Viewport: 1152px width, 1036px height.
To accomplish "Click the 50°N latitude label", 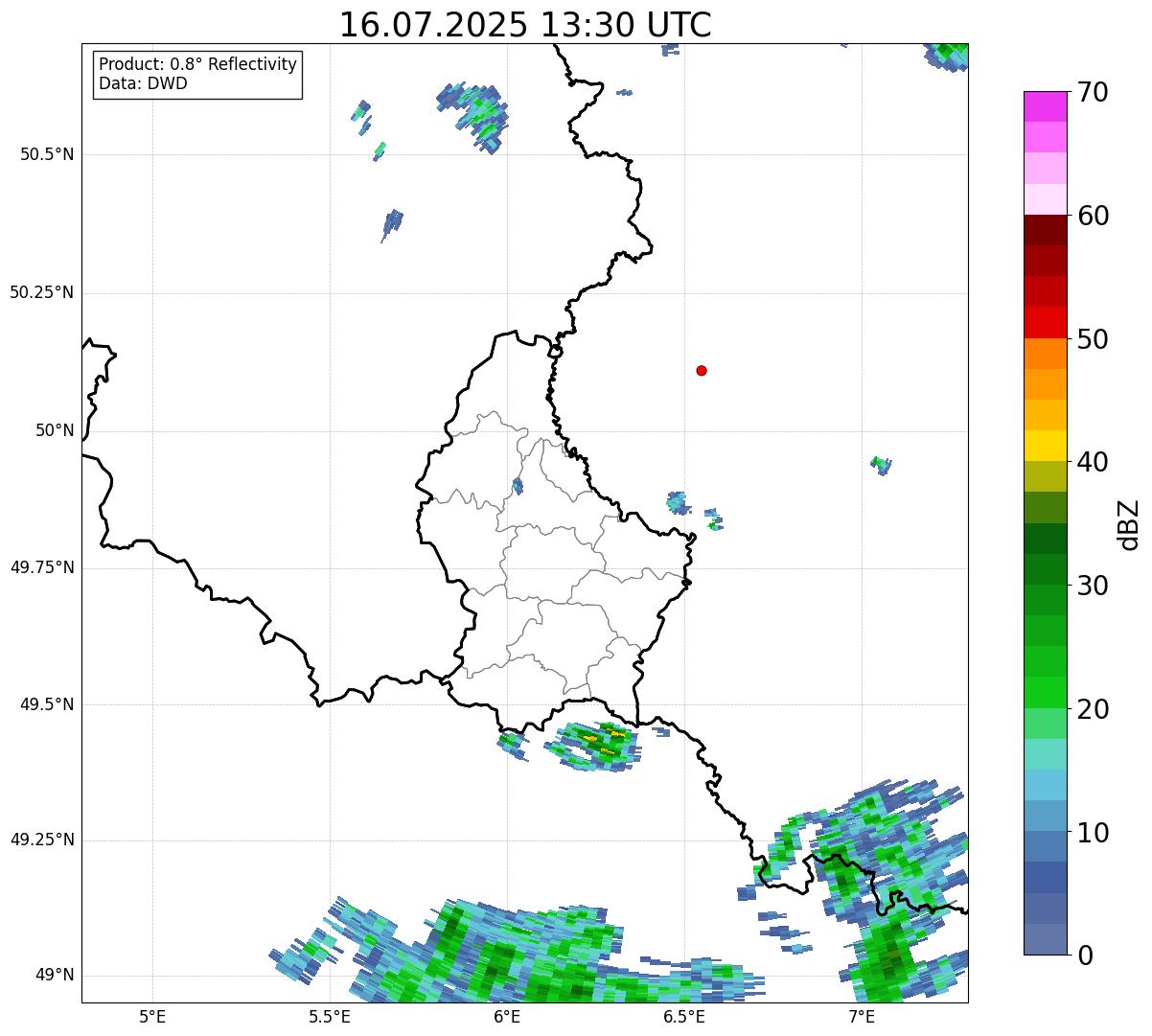I will (x=55, y=430).
